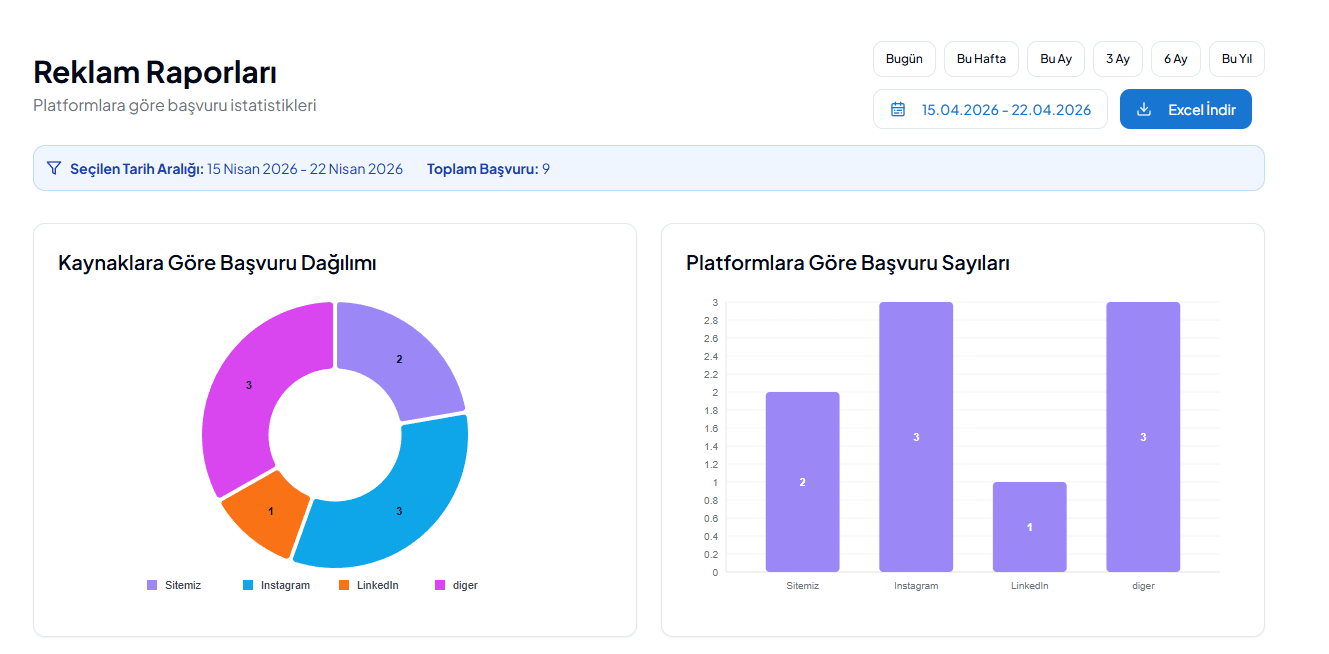Click the magenta diger legend color box

coord(439,585)
